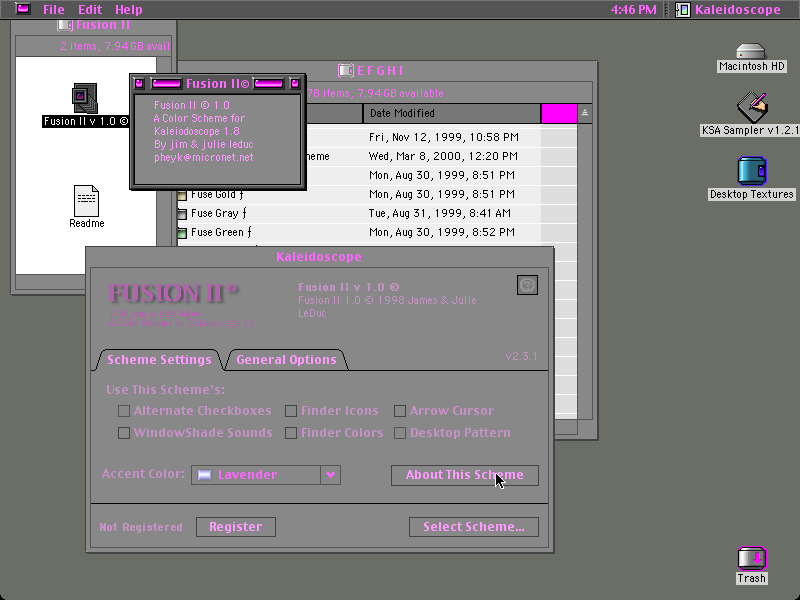Open the Edit menu
800x600 pixels.
(x=90, y=9)
